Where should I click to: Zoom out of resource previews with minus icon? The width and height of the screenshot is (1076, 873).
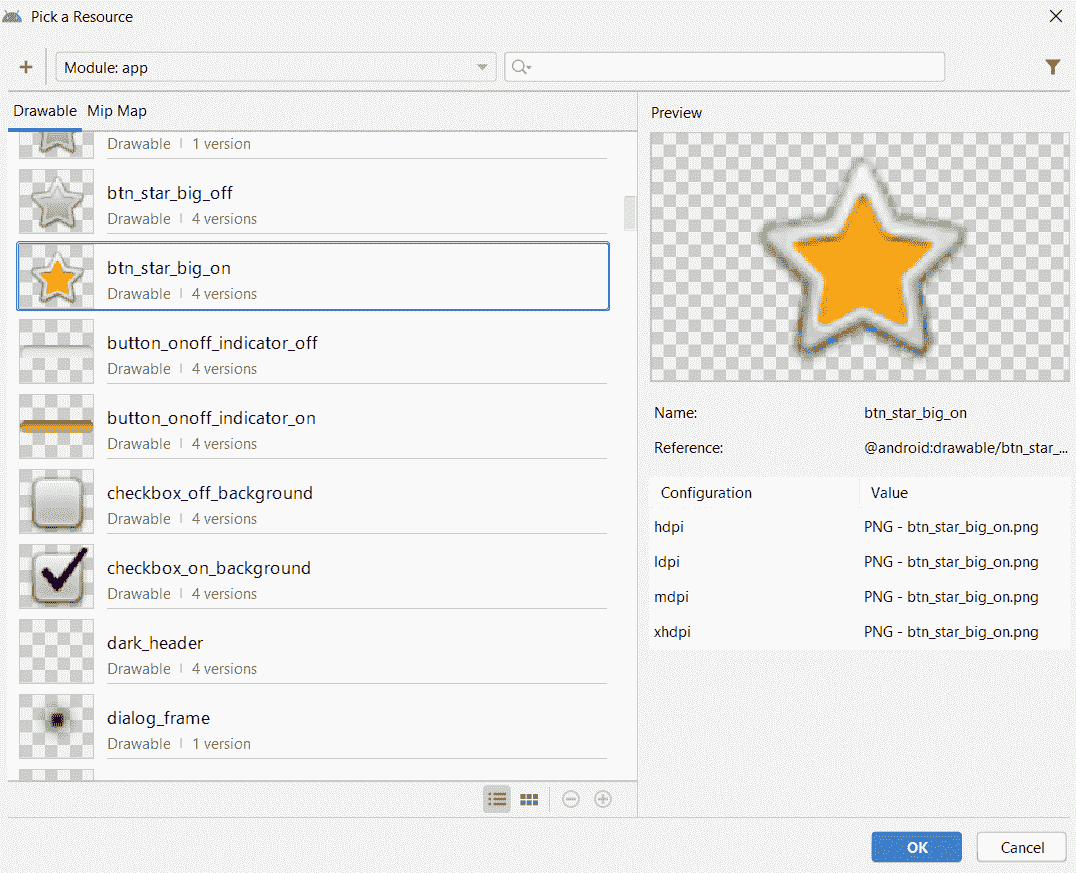point(570,798)
